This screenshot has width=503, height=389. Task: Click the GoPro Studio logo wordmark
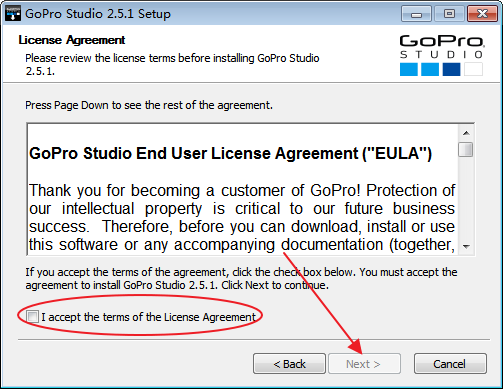click(442, 47)
